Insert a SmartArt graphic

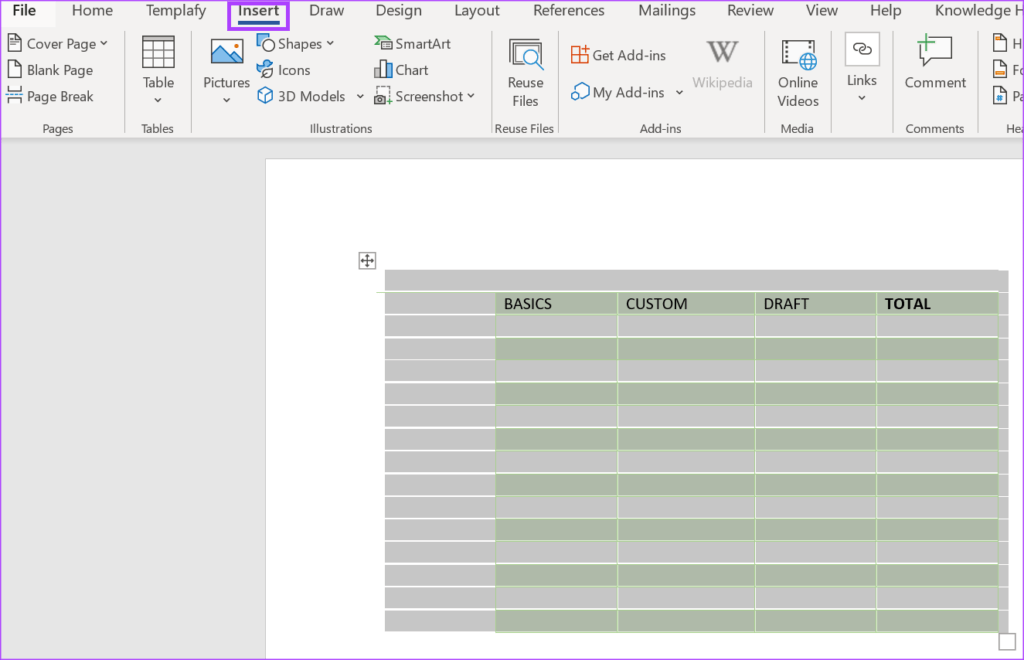pos(411,43)
